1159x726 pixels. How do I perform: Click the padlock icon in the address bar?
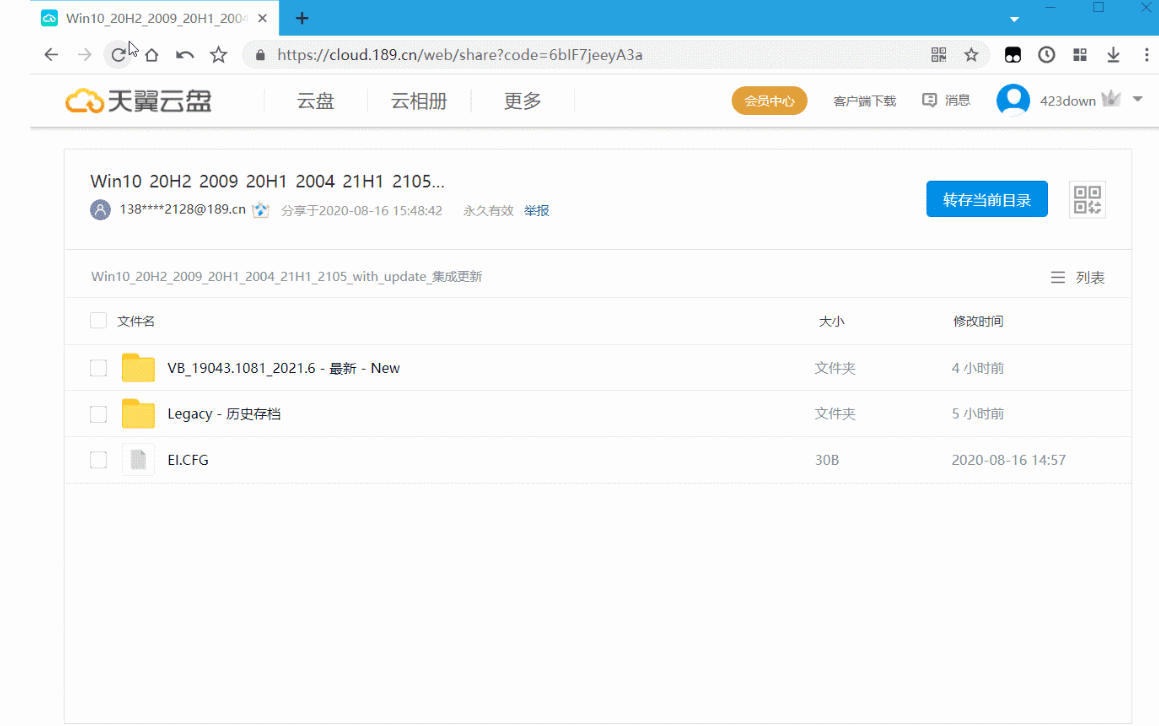(260, 55)
